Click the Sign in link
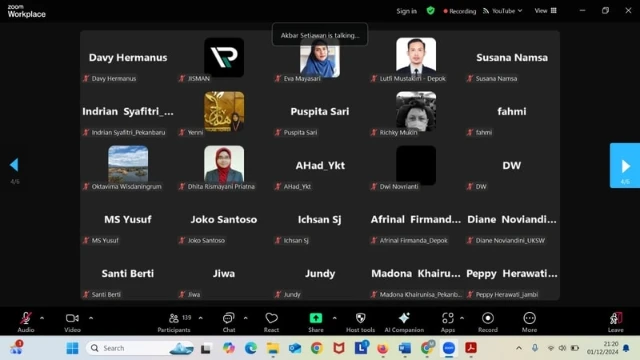Screen dimensions: 640x360 [x=407, y=11]
